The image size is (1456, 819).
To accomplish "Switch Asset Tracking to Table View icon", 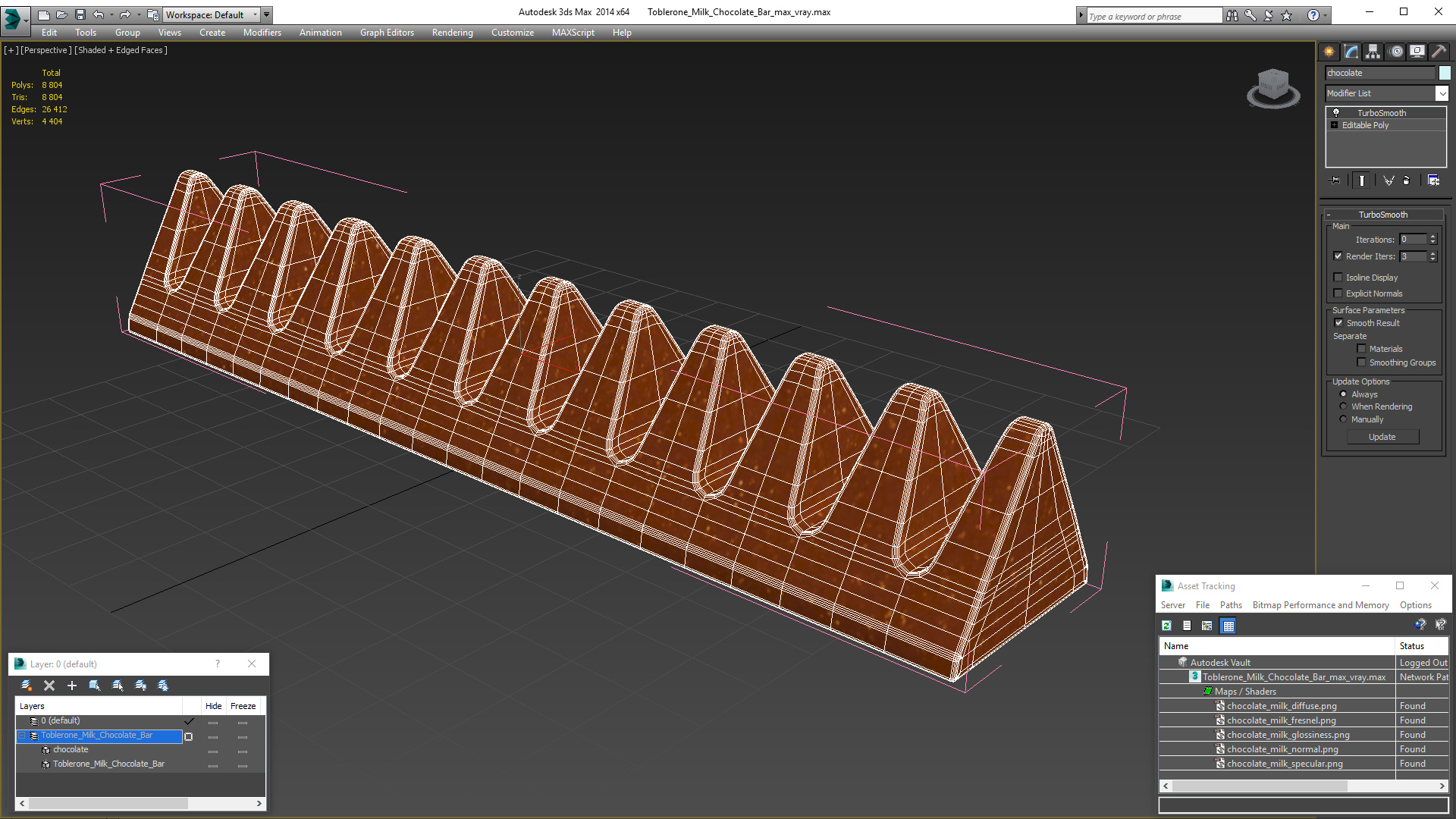I will [1228, 626].
